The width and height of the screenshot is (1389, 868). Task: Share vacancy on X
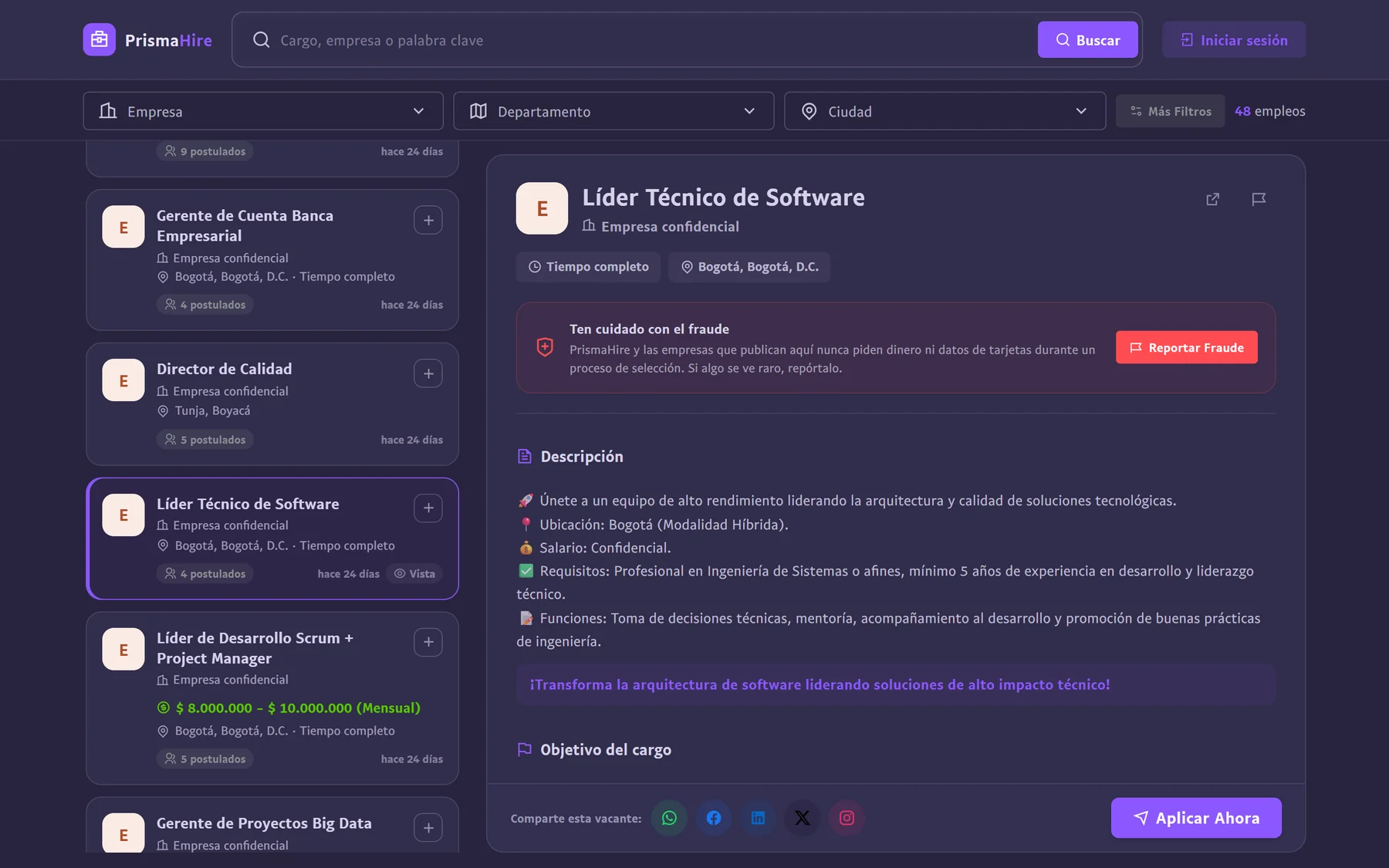click(x=803, y=818)
